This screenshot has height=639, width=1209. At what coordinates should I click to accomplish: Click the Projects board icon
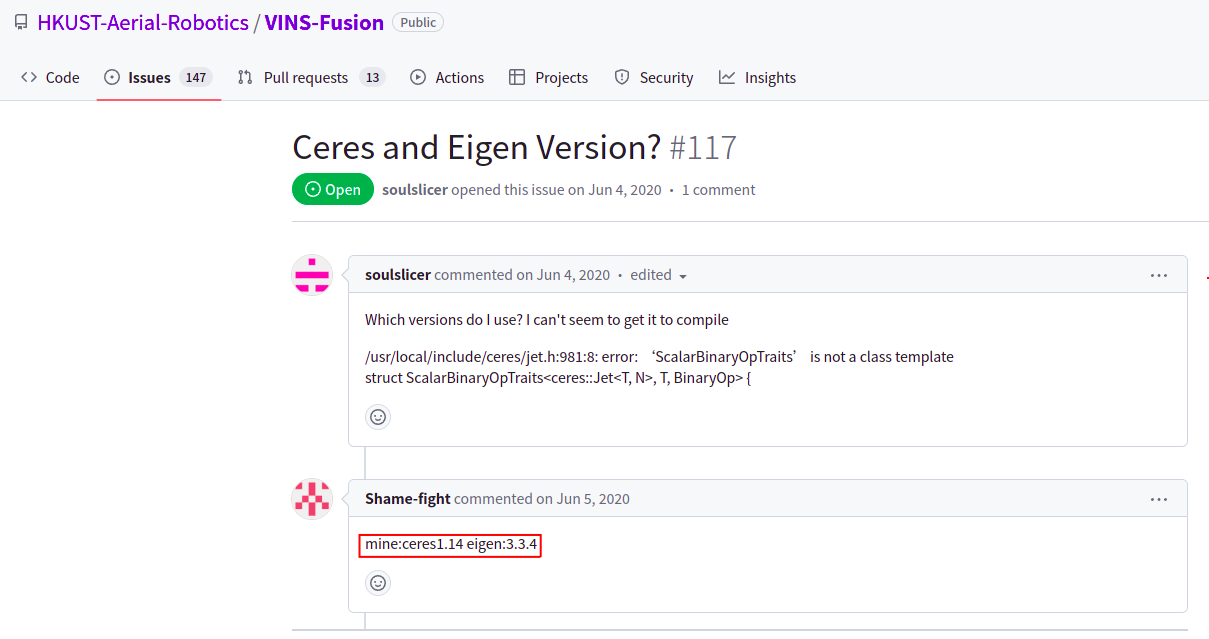pyautogui.click(x=517, y=77)
